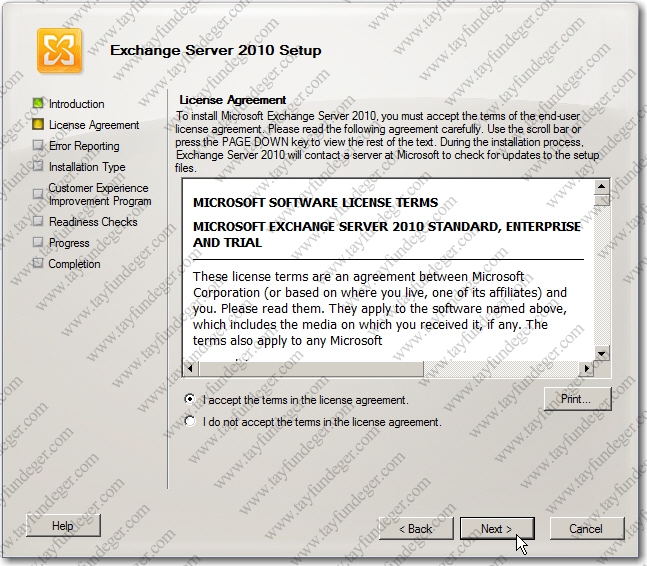Screen dimensions: 647x566
Task: Click the Readiness Checks step indicator box
Action: [x=38, y=221]
